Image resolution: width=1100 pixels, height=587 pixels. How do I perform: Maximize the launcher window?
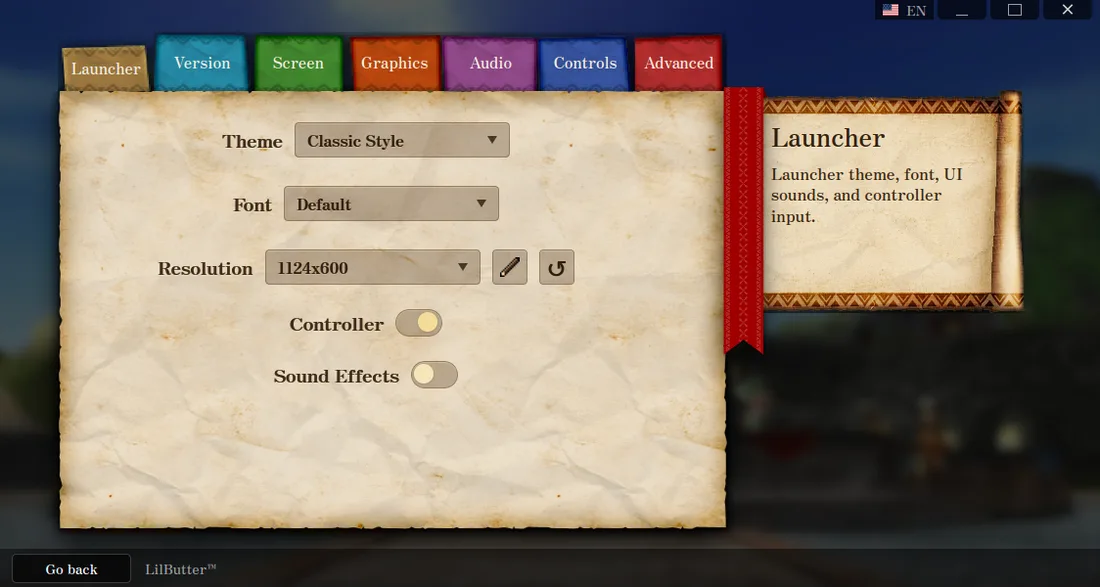(x=1014, y=10)
